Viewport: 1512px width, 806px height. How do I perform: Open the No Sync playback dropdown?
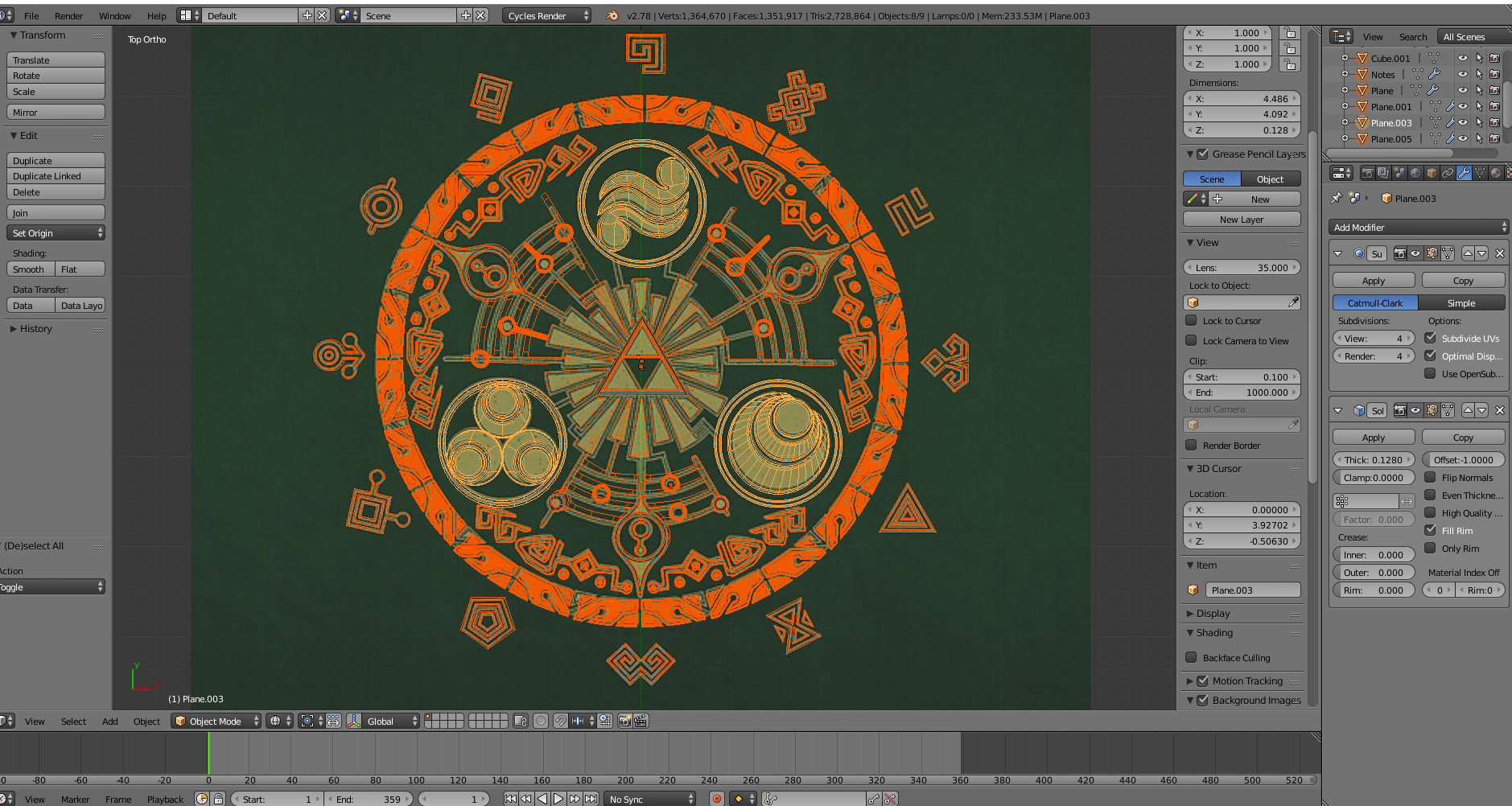pyautogui.click(x=650, y=799)
